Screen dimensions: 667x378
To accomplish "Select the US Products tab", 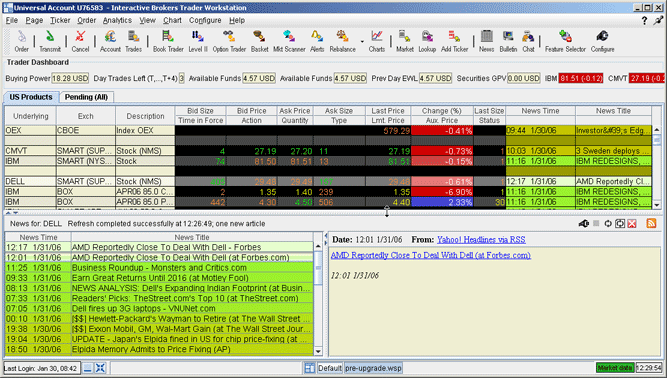I will pos(31,97).
